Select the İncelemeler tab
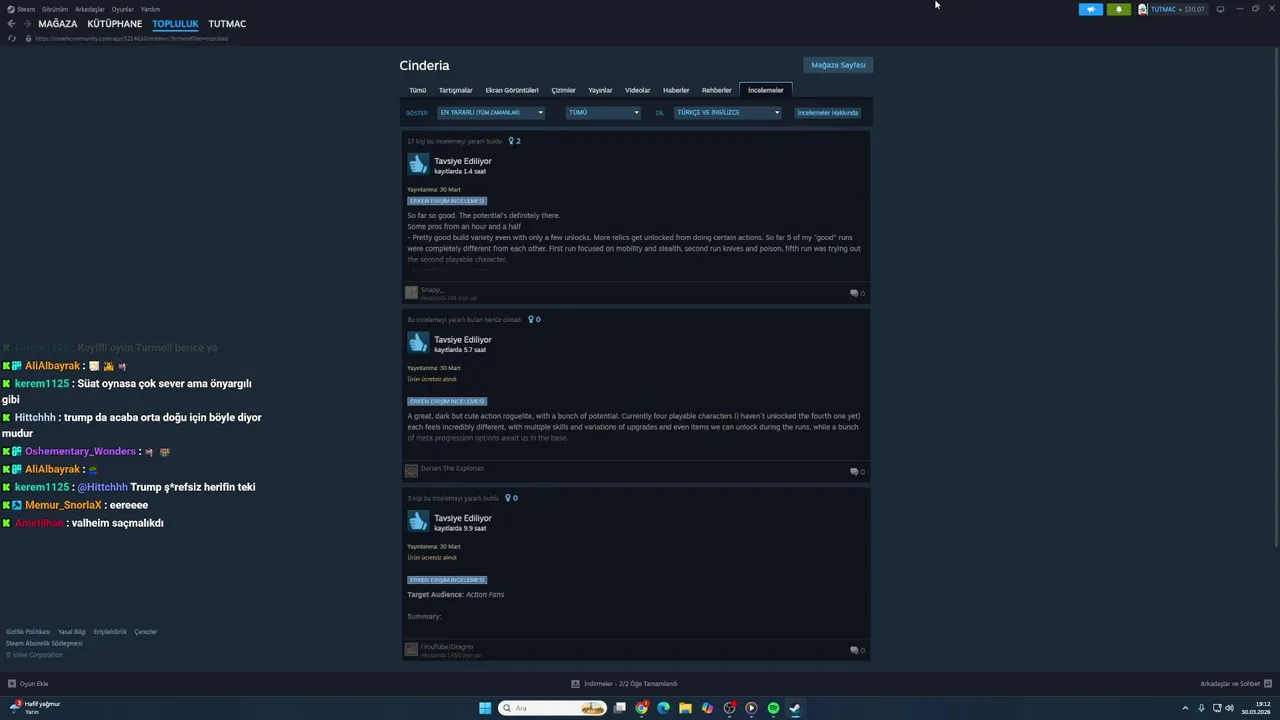The width and height of the screenshot is (1280, 720). coord(766,90)
